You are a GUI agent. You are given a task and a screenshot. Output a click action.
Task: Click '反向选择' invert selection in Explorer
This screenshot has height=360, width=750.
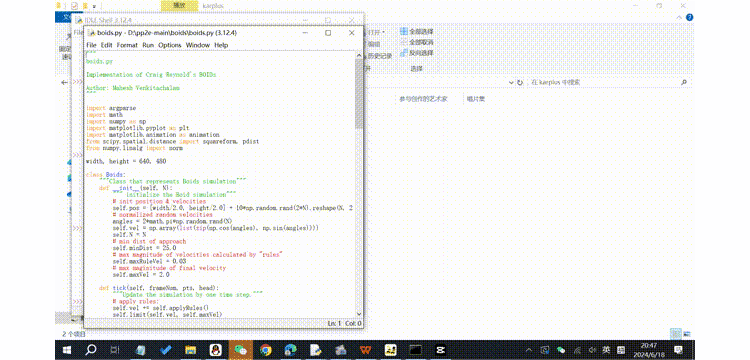click(x=417, y=53)
